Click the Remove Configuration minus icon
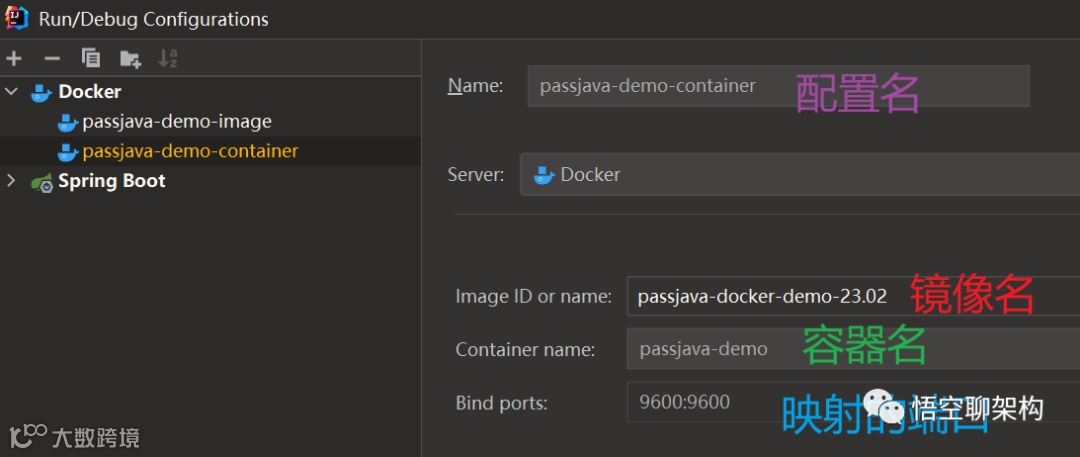The height and width of the screenshot is (457, 1080). coord(52,58)
